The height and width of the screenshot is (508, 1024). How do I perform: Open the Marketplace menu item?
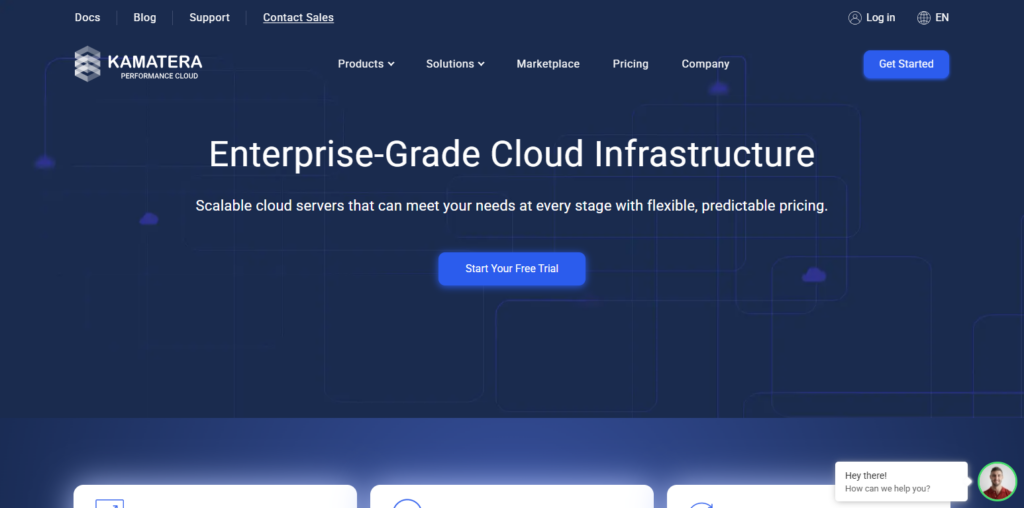(548, 64)
